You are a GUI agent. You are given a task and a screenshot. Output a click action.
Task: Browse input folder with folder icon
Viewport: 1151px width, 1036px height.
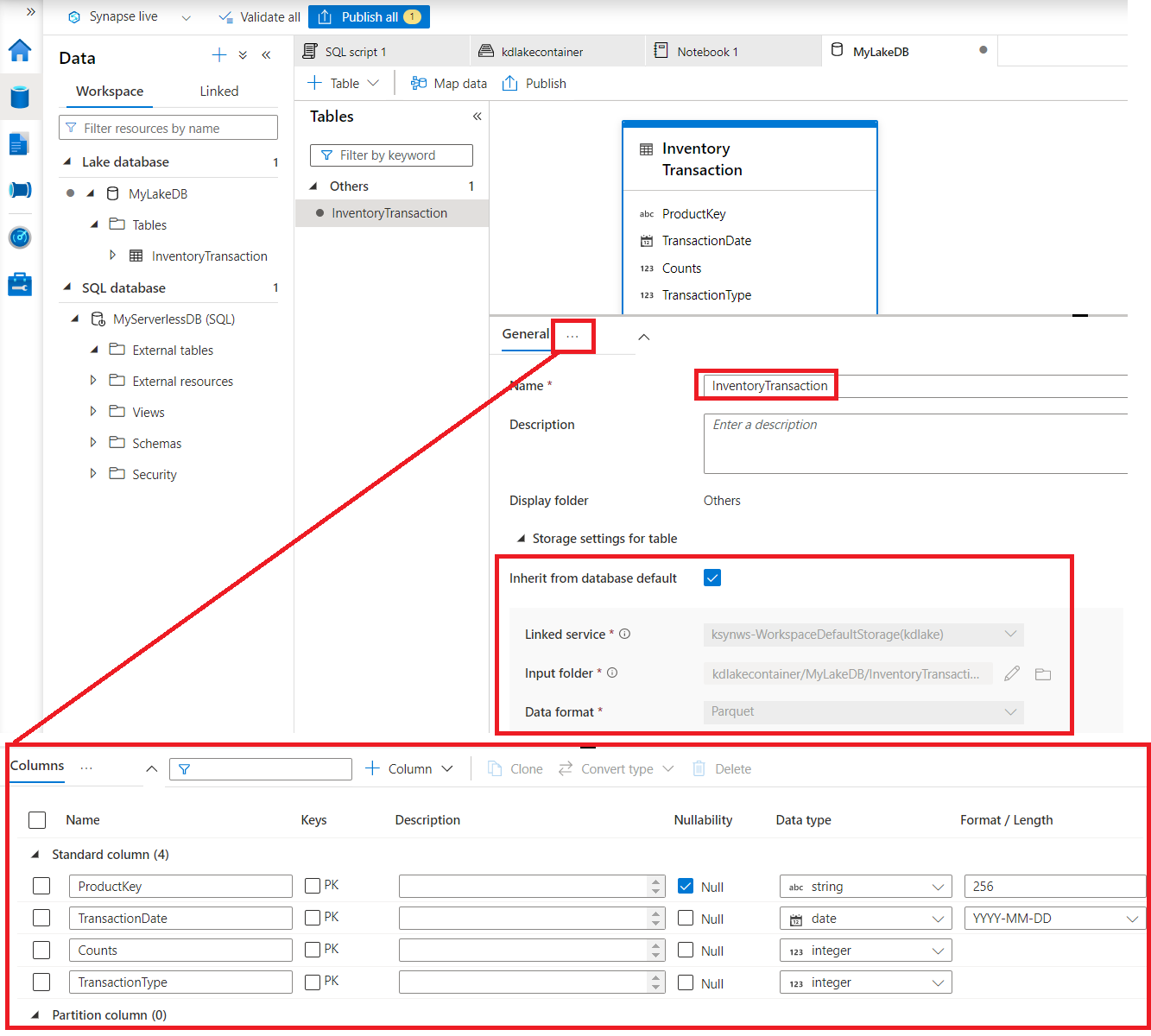1043,673
